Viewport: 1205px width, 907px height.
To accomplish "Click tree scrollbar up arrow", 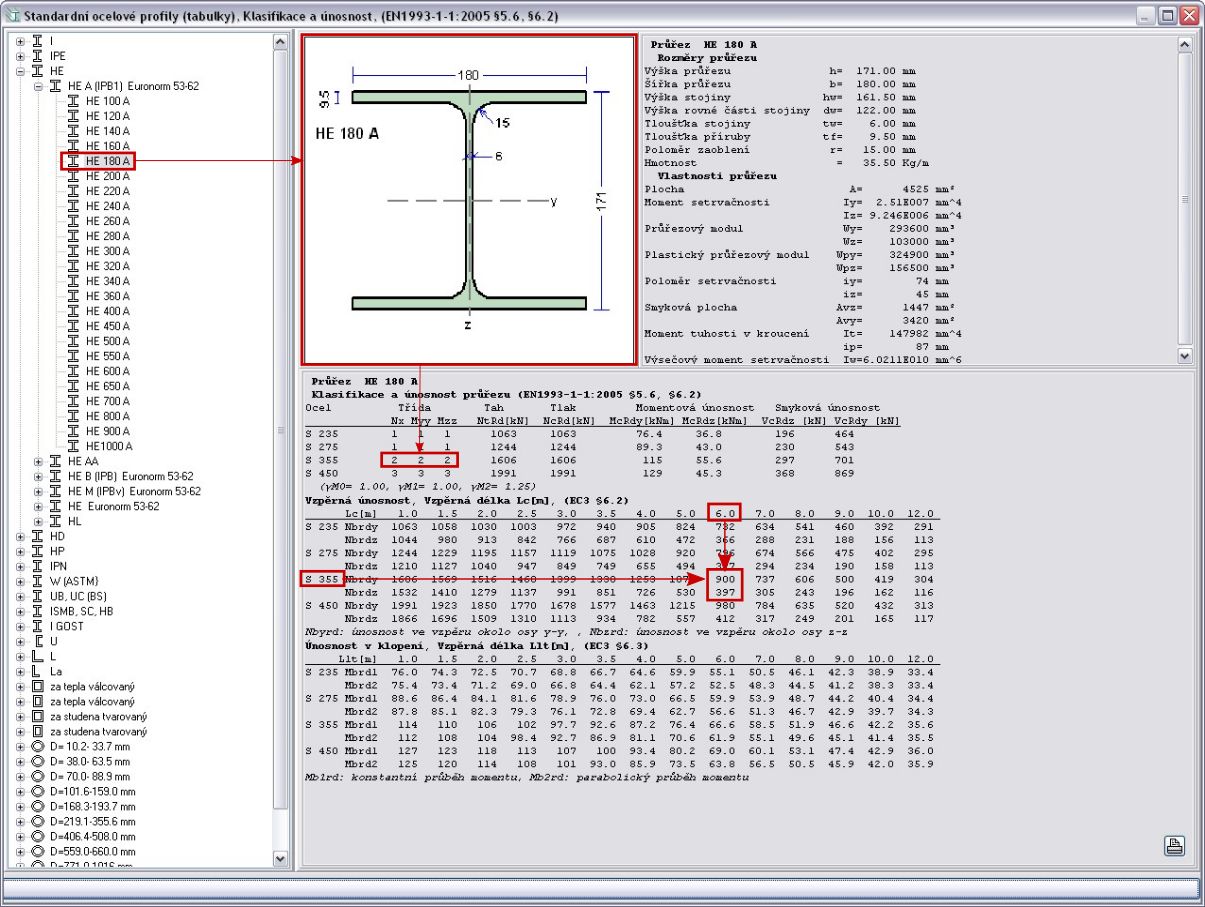I will click(280, 42).
